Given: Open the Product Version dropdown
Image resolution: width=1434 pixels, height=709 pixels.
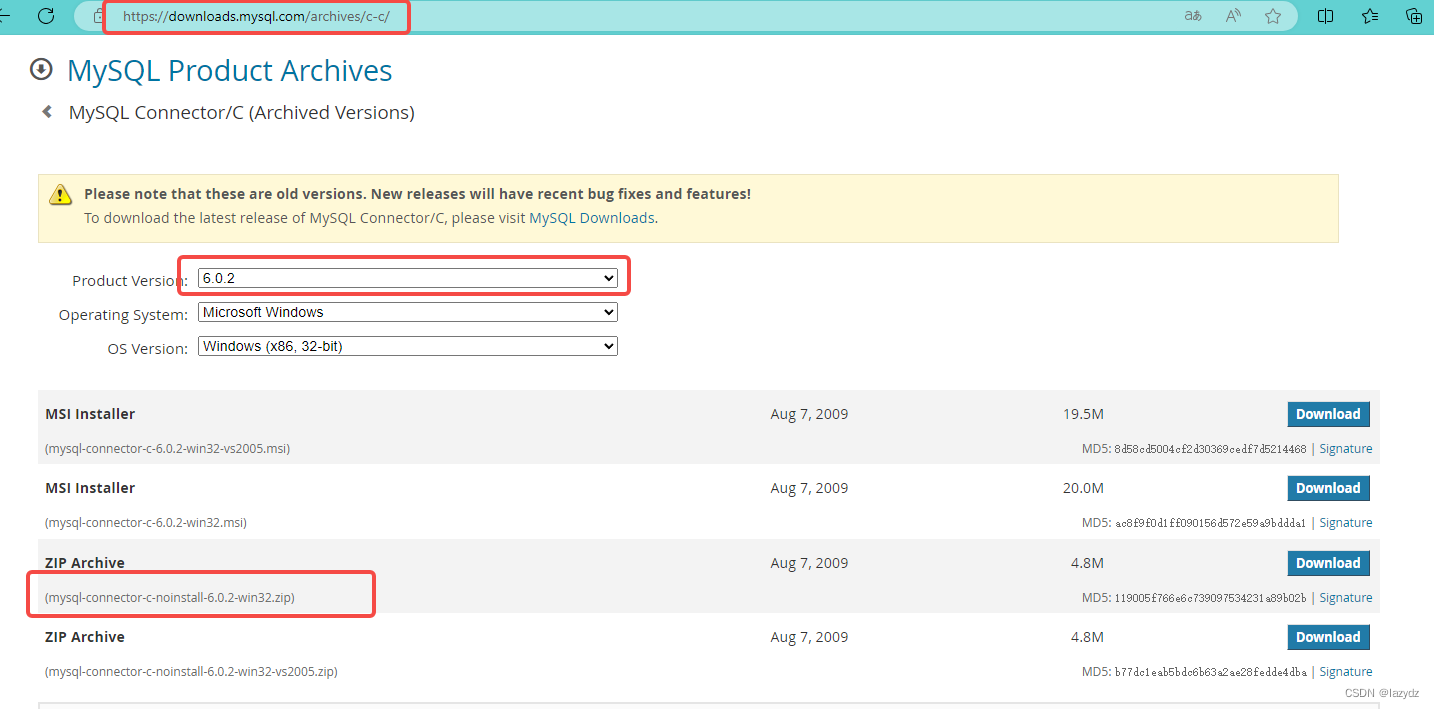Looking at the screenshot, I should point(406,277).
